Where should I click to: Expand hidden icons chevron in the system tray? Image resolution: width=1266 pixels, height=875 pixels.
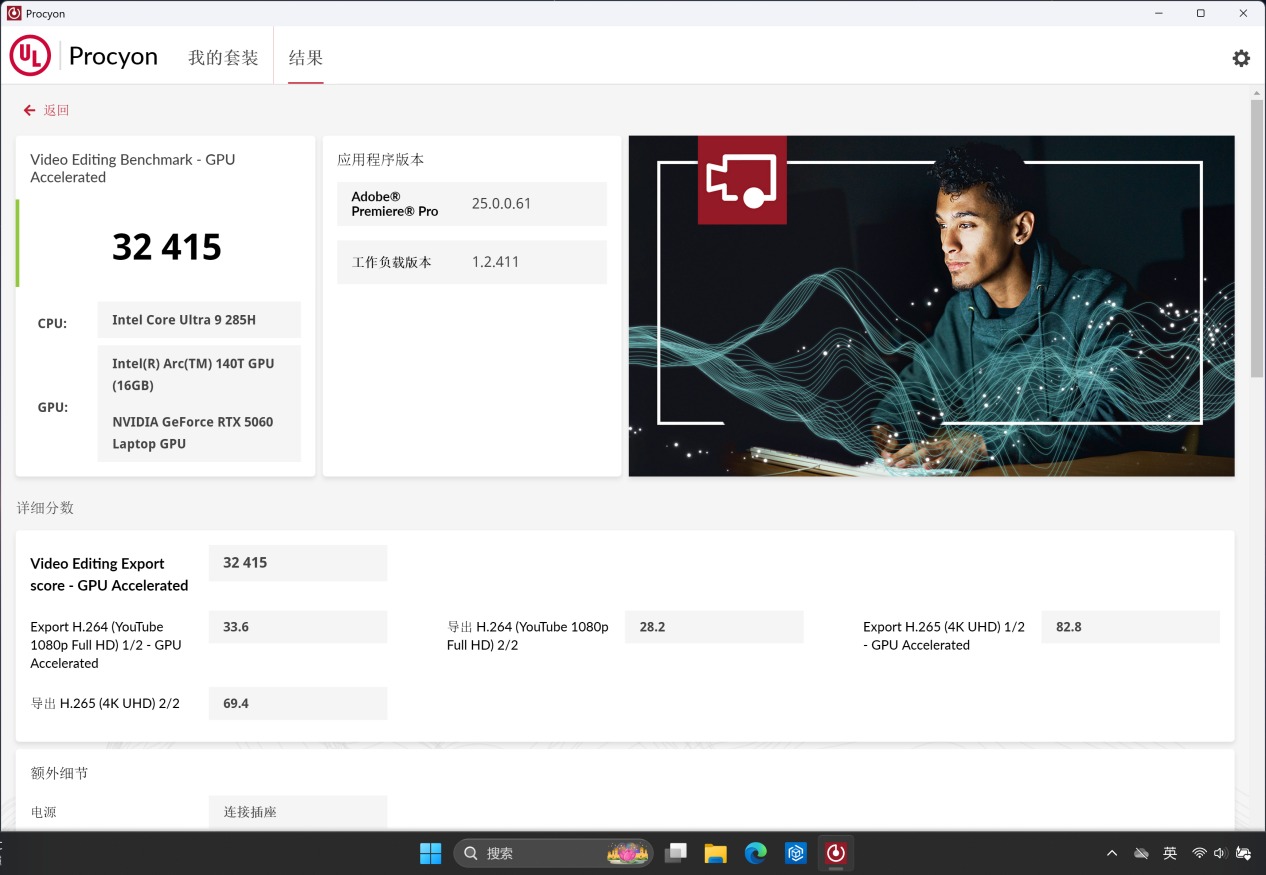(1112, 853)
